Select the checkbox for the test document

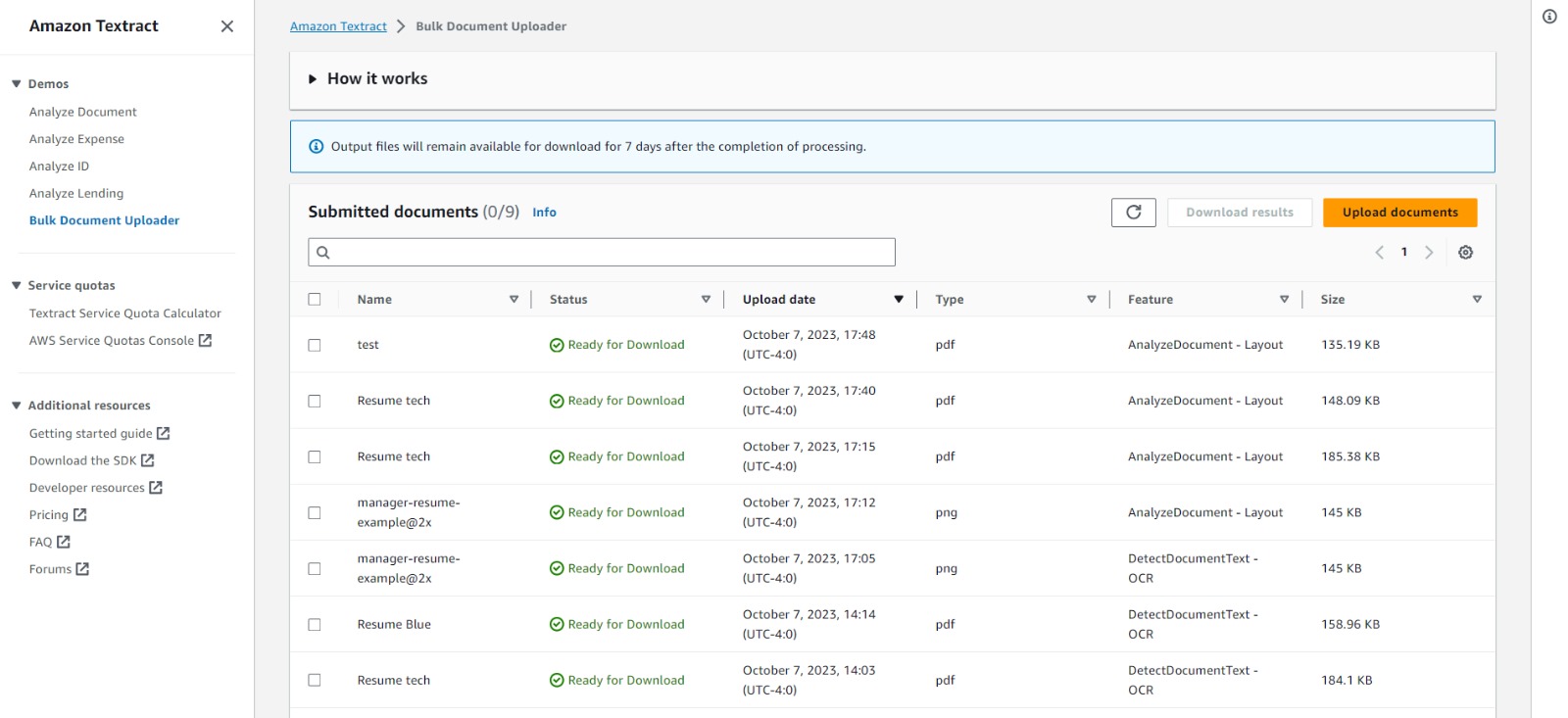point(315,345)
